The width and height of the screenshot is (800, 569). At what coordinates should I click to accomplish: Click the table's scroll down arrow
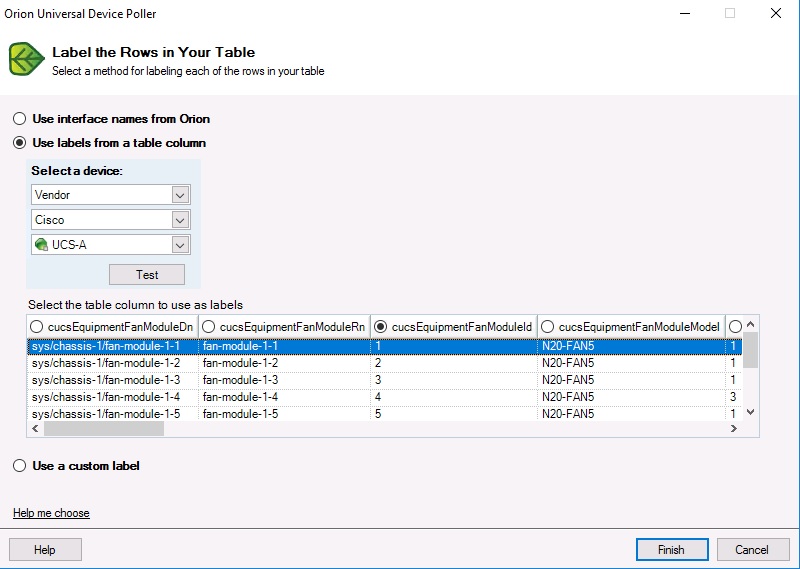pyautogui.click(x=750, y=412)
